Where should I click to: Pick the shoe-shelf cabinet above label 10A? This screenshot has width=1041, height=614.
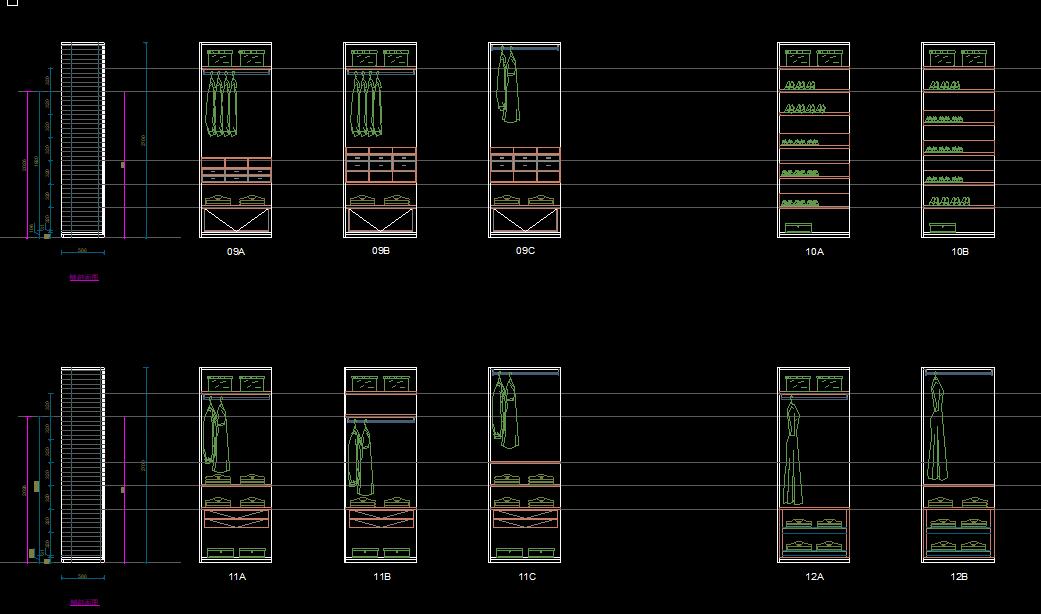[x=814, y=140]
